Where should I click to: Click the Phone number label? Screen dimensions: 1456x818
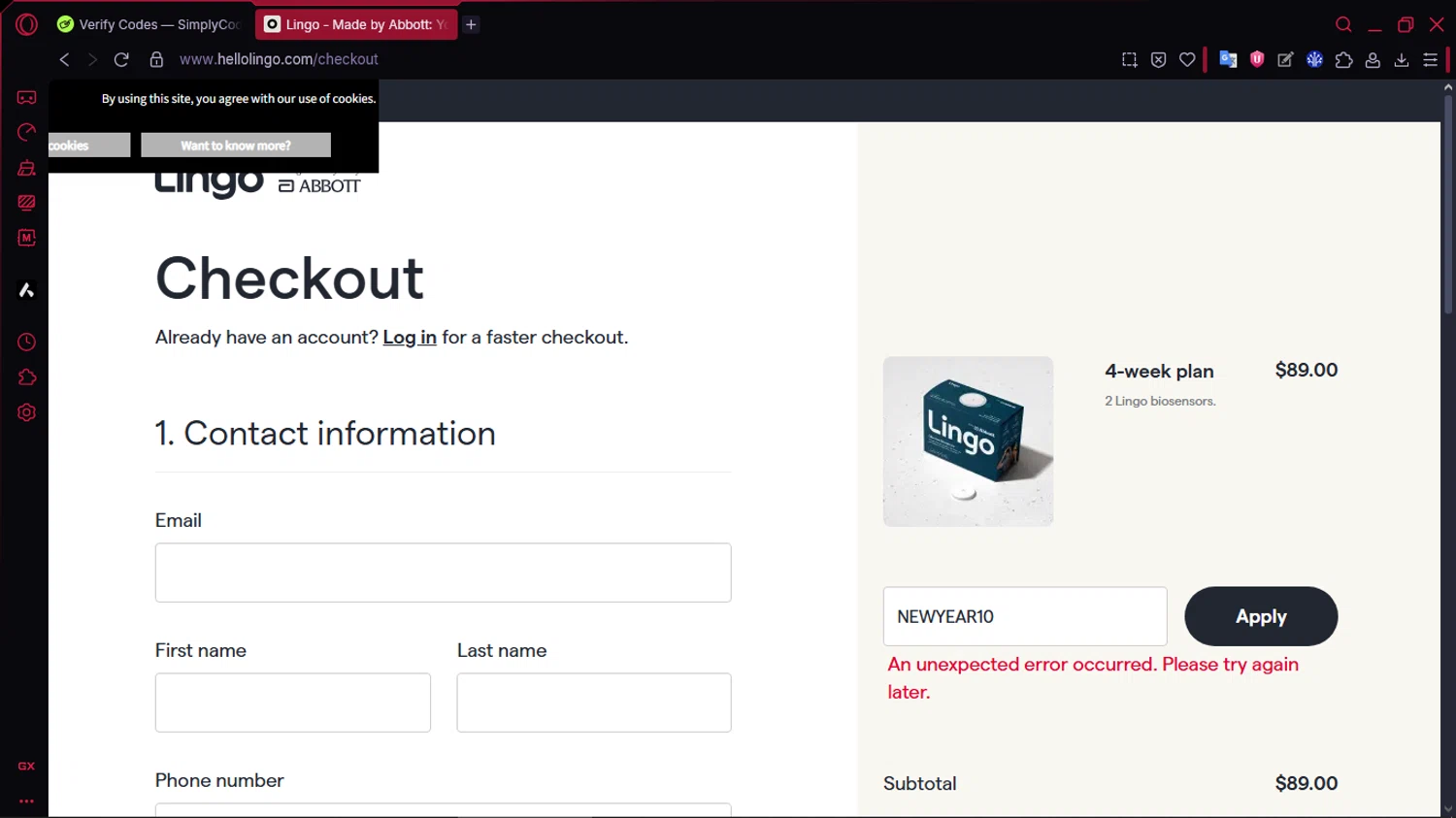(x=219, y=780)
